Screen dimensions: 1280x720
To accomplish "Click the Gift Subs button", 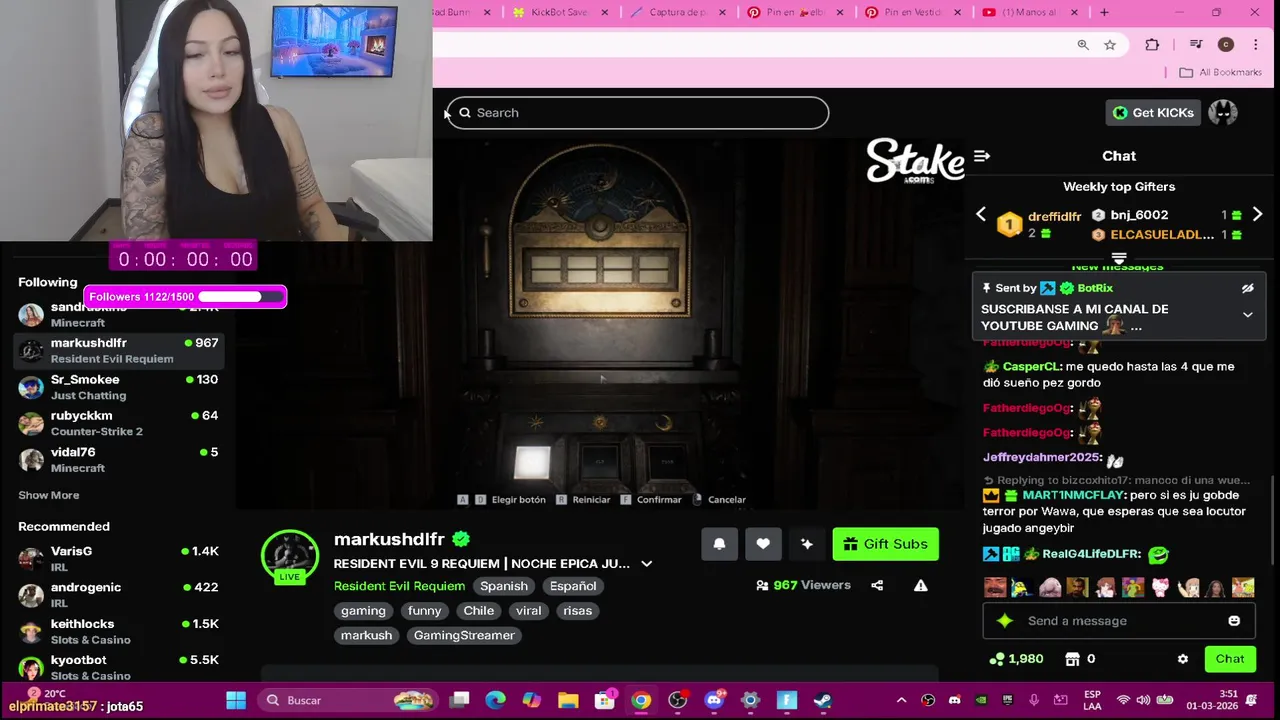I will click(x=885, y=544).
